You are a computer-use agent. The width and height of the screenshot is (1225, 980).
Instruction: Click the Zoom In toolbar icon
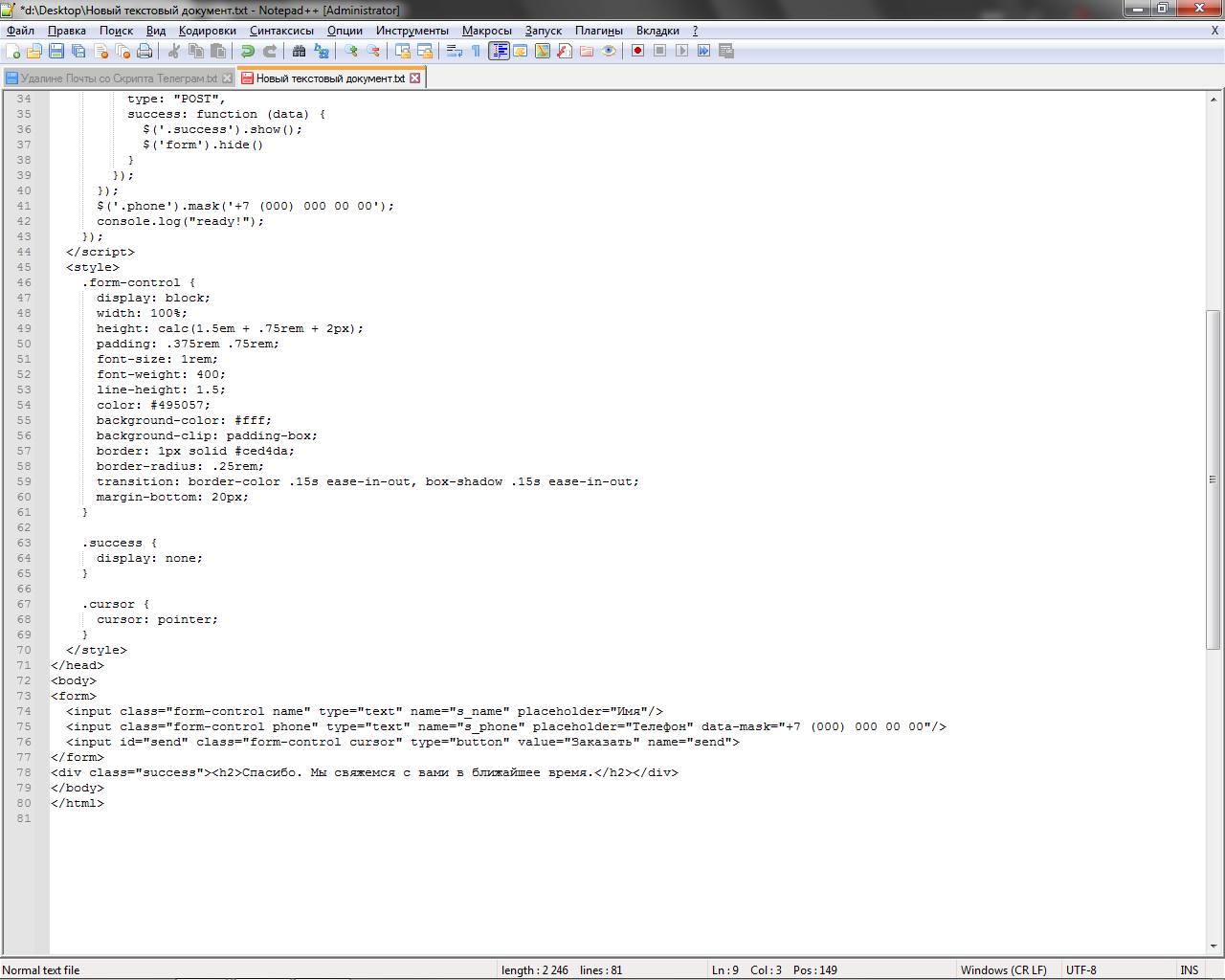pos(351,51)
